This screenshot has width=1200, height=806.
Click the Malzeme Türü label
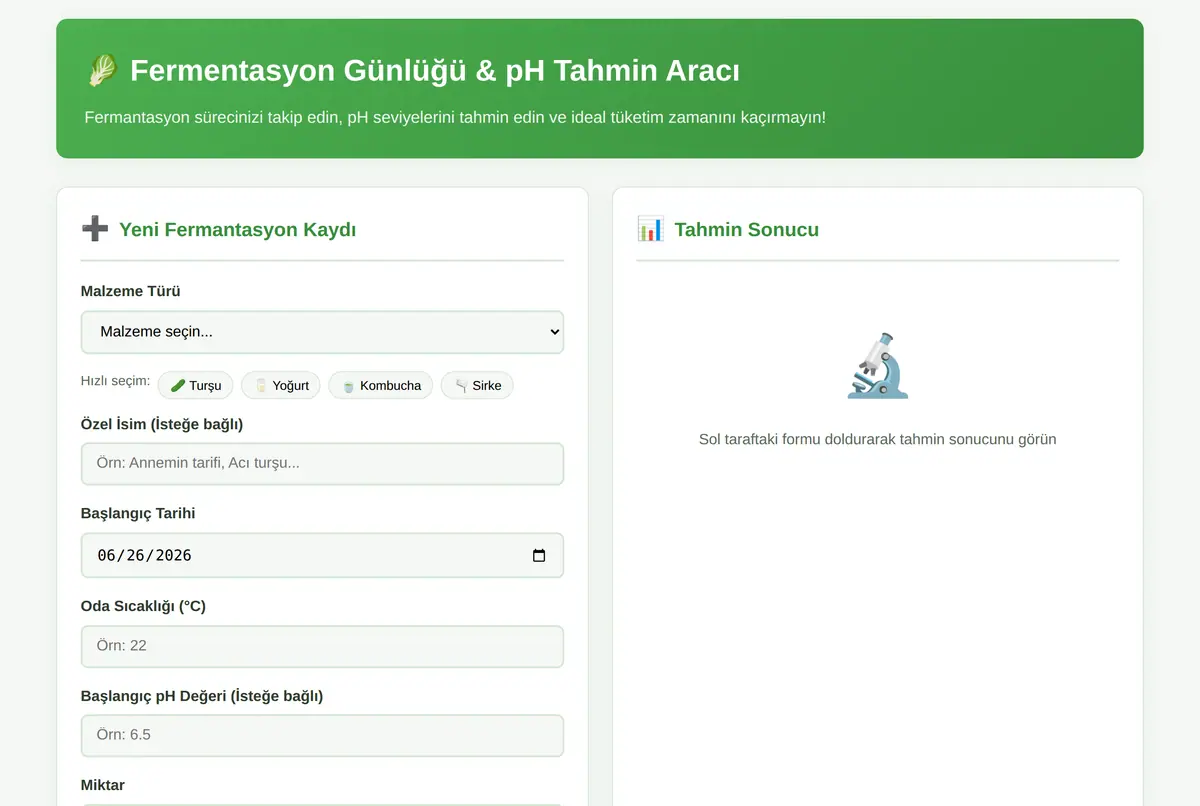tap(131, 291)
